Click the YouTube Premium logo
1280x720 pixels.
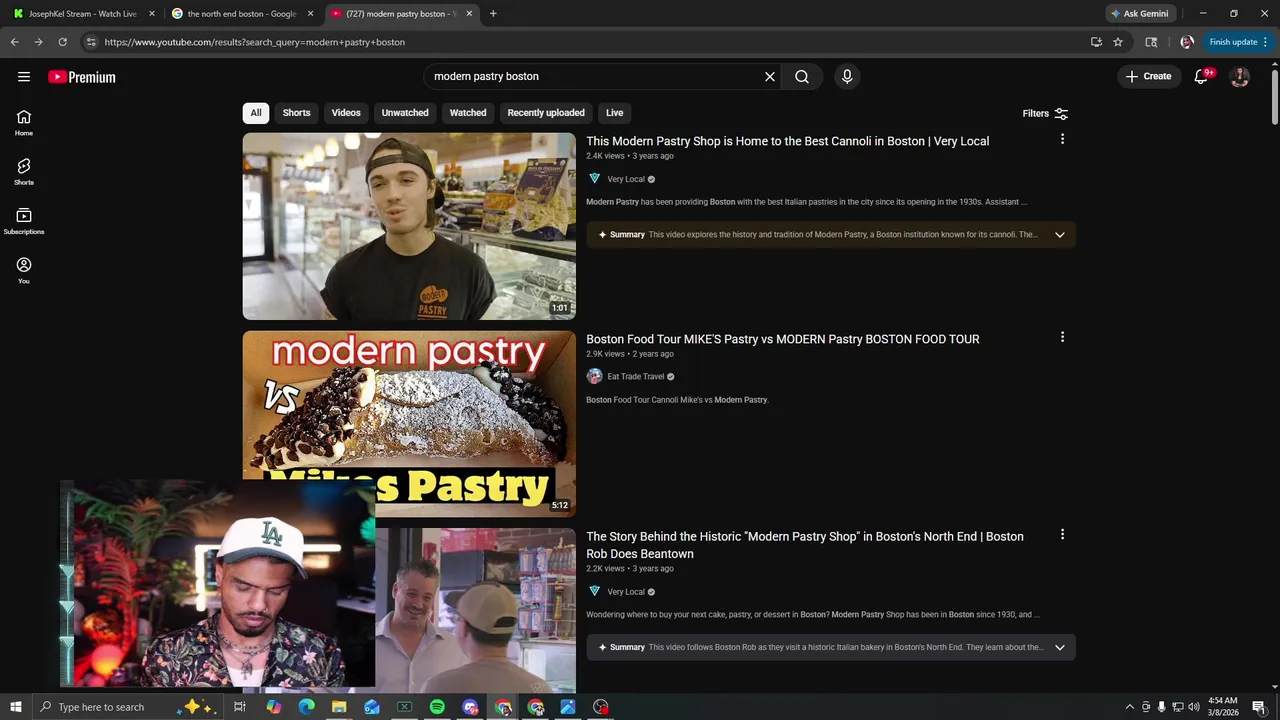click(x=82, y=77)
